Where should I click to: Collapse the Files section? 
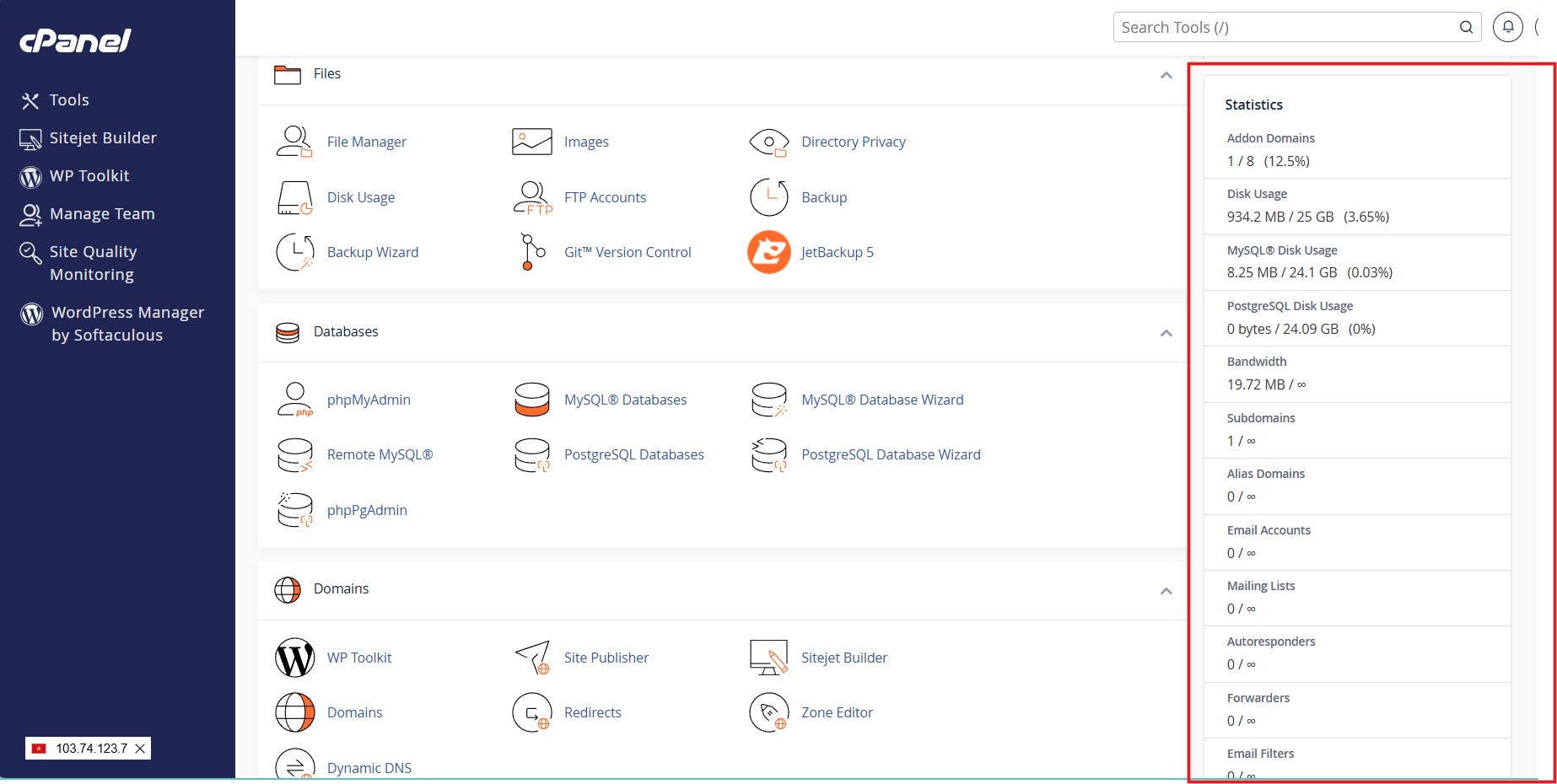click(x=1166, y=75)
